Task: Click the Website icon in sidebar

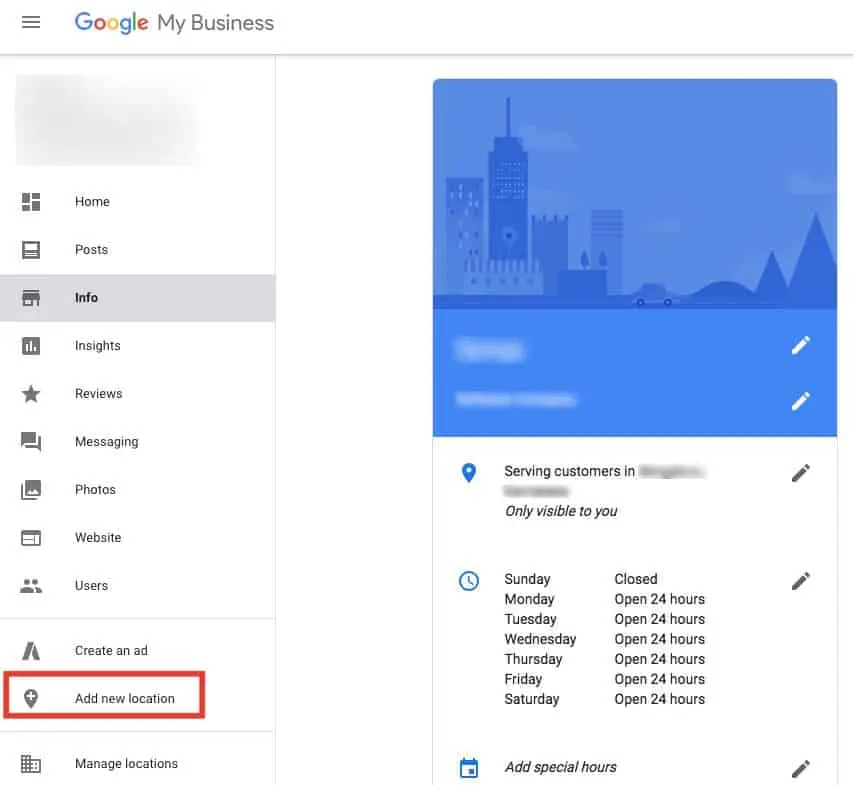Action: pos(31,537)
